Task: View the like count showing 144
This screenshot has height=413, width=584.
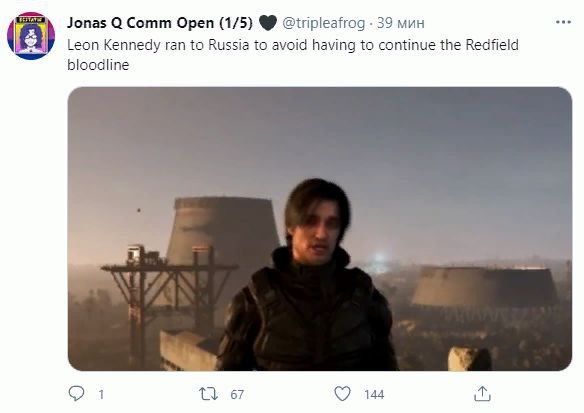Action: point(374,394)
